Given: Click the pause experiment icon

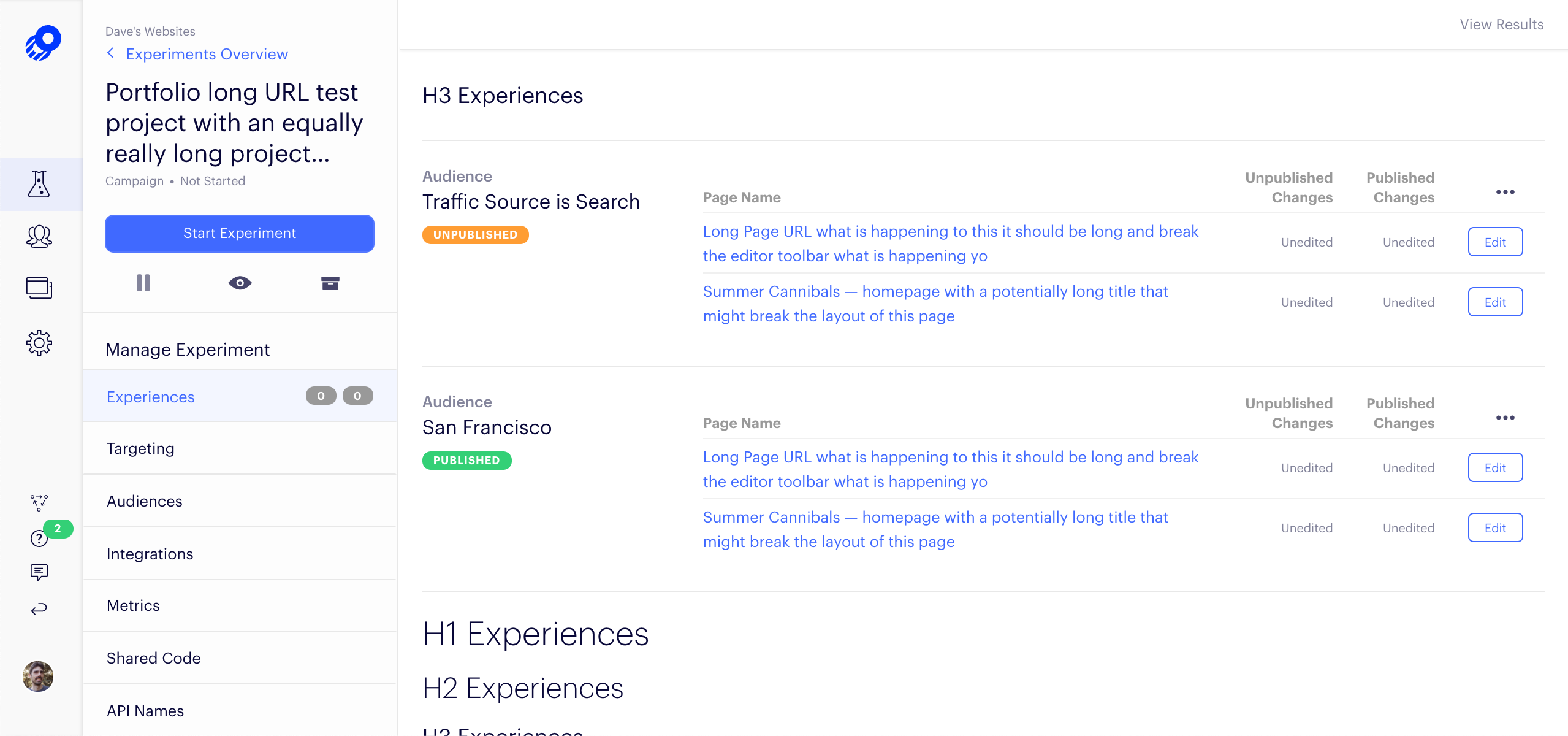Looking at the screenshot, I should point(143,283).
